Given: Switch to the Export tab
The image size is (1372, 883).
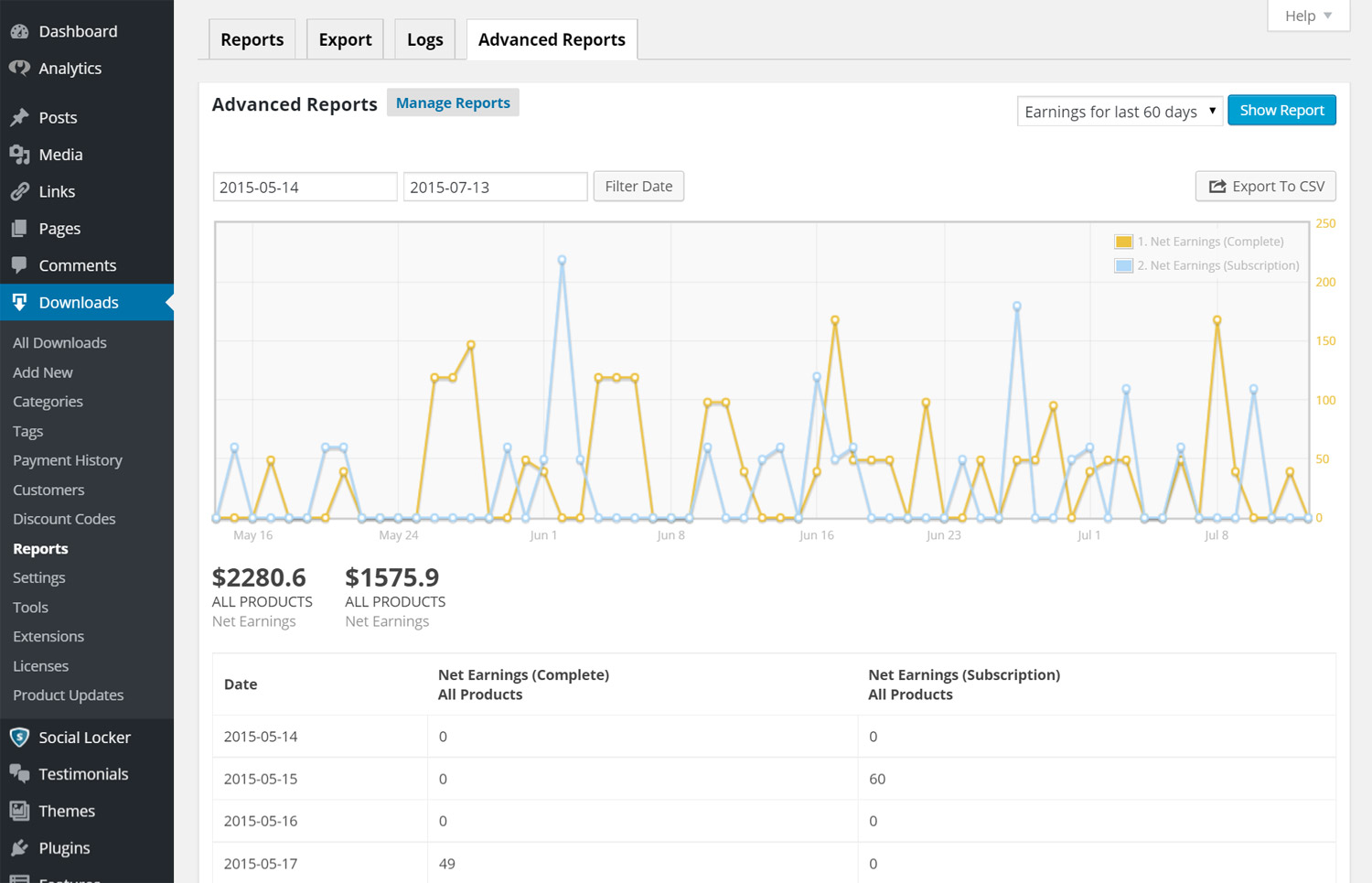Looking at the screenshot, I should pyautogui.click(x=345, y=40).
